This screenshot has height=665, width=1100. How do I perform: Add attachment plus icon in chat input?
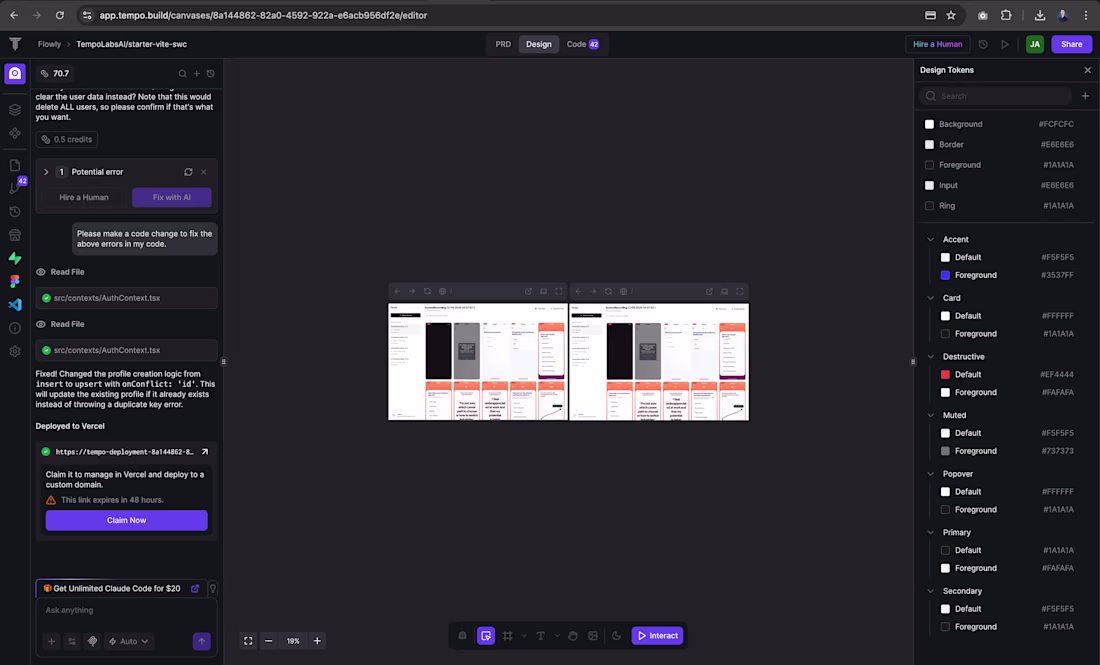coord(51,641)
